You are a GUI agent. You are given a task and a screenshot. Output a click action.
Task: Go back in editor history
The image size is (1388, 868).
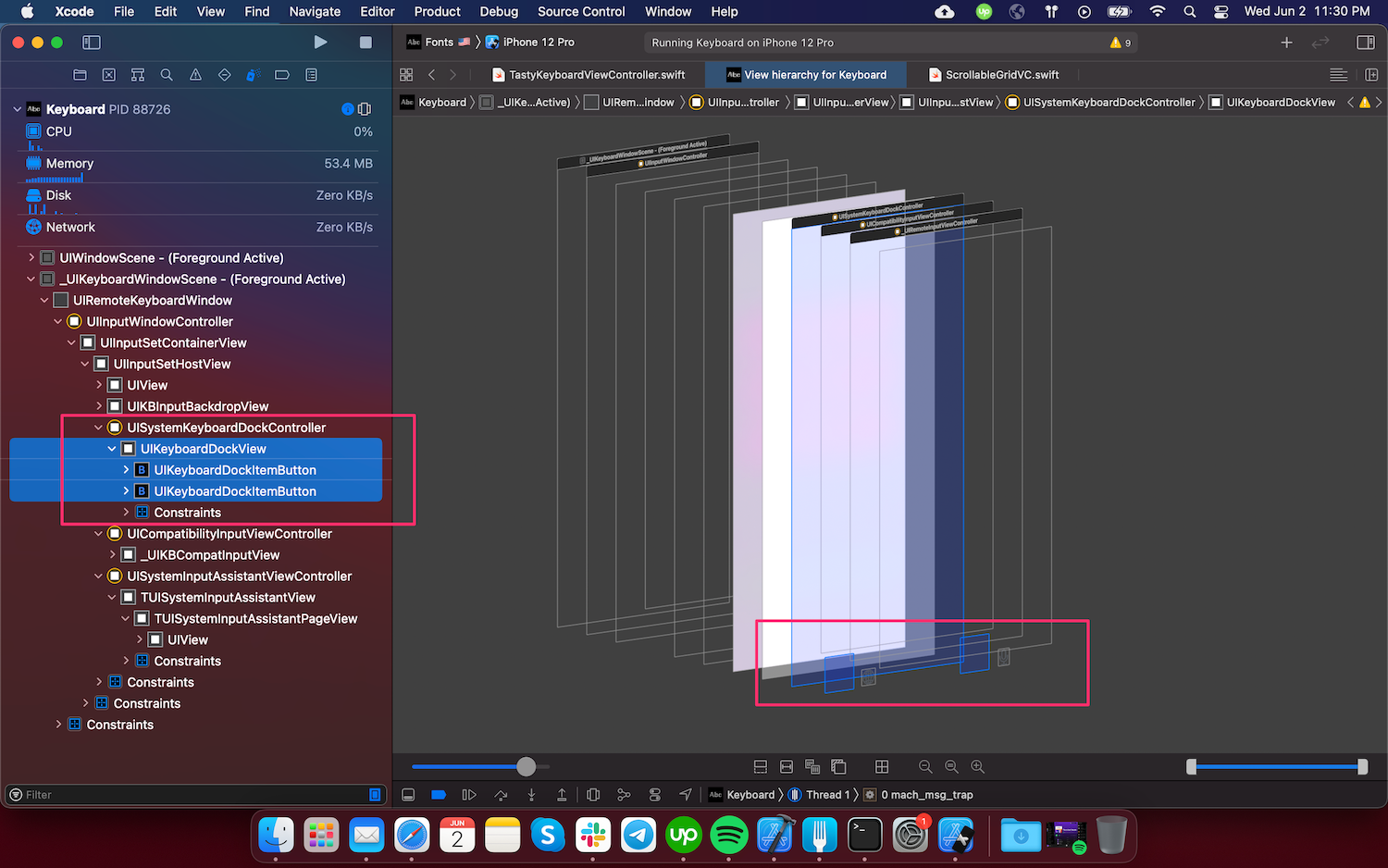pos(431,75)
